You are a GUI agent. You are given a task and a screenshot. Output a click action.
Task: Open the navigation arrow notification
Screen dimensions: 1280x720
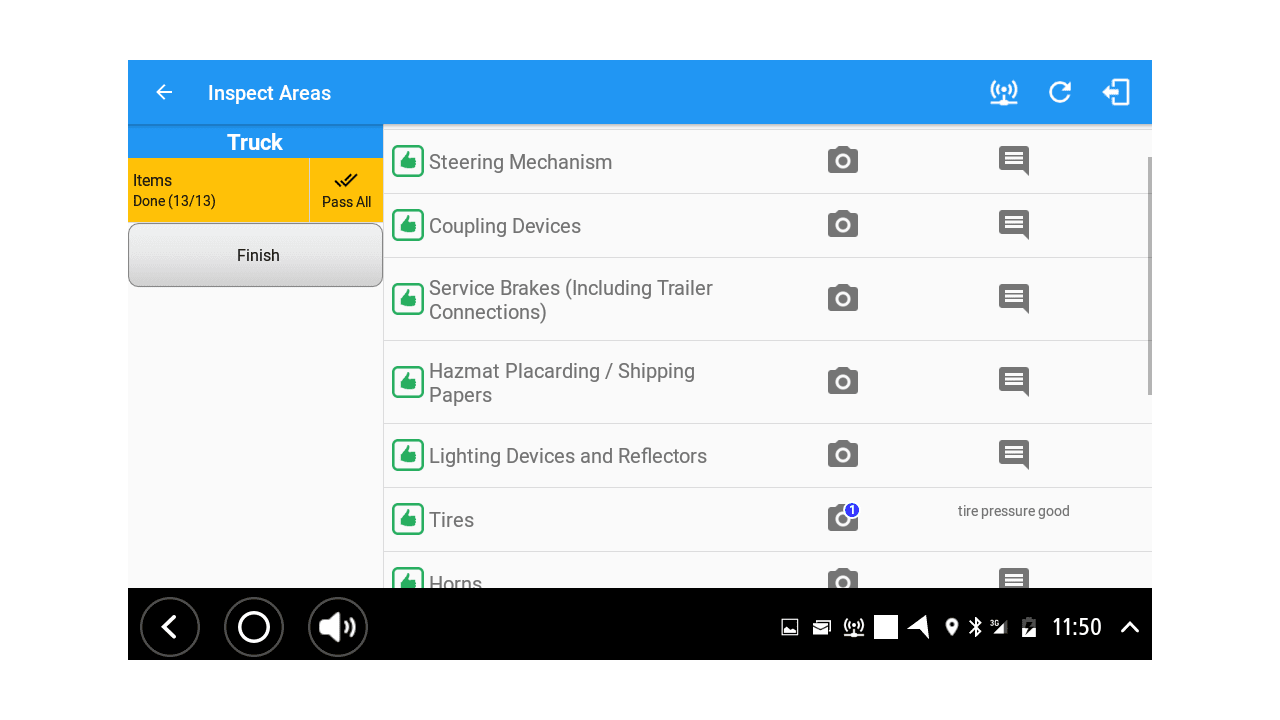[918, 627]
